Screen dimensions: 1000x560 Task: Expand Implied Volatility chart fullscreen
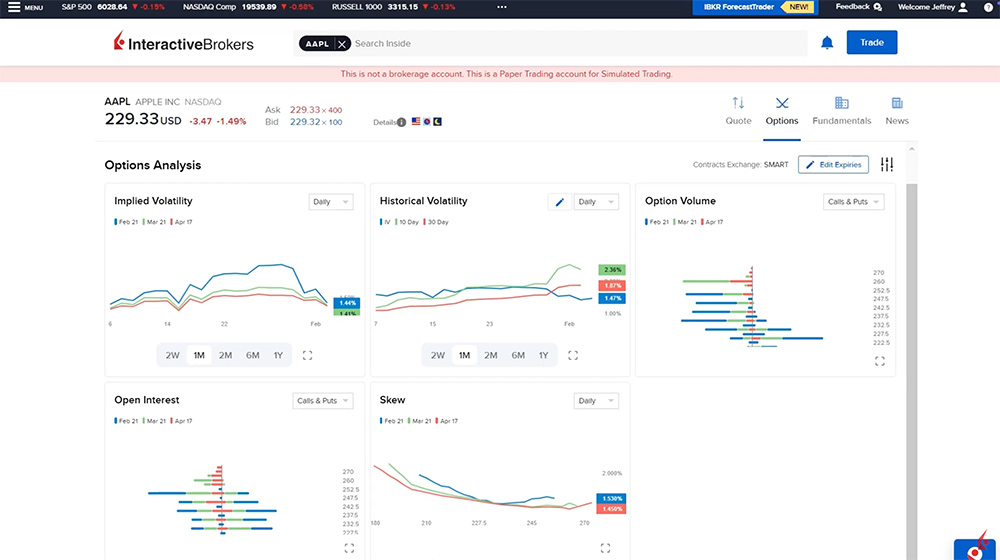click(x=307, y=355)
